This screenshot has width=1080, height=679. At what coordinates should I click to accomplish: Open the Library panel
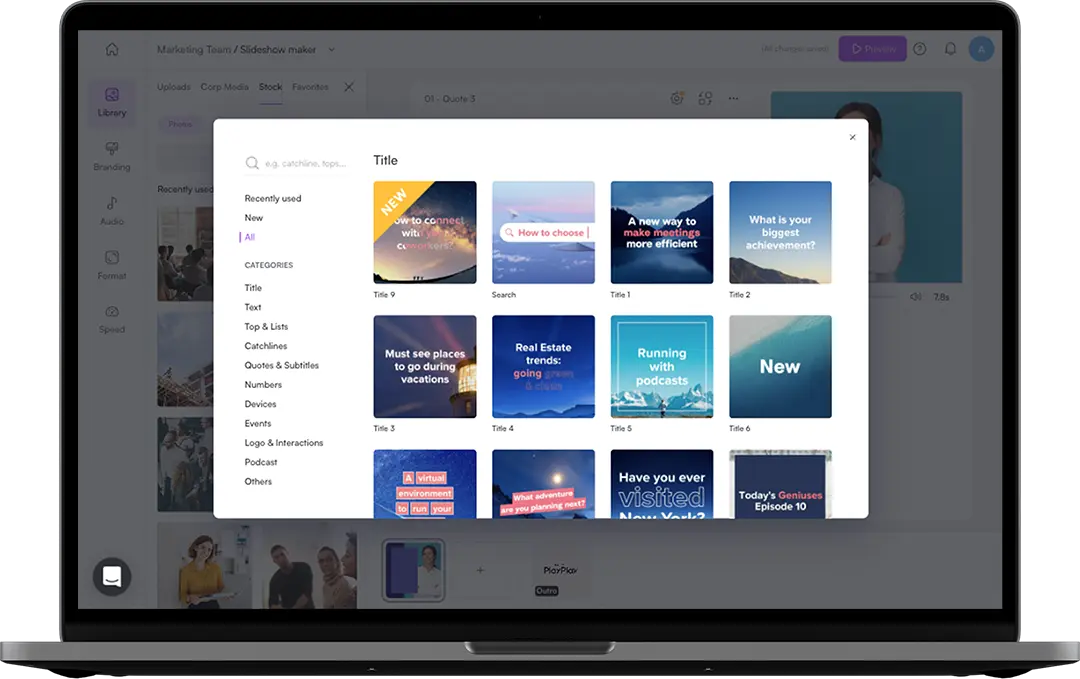coord(111,103)
